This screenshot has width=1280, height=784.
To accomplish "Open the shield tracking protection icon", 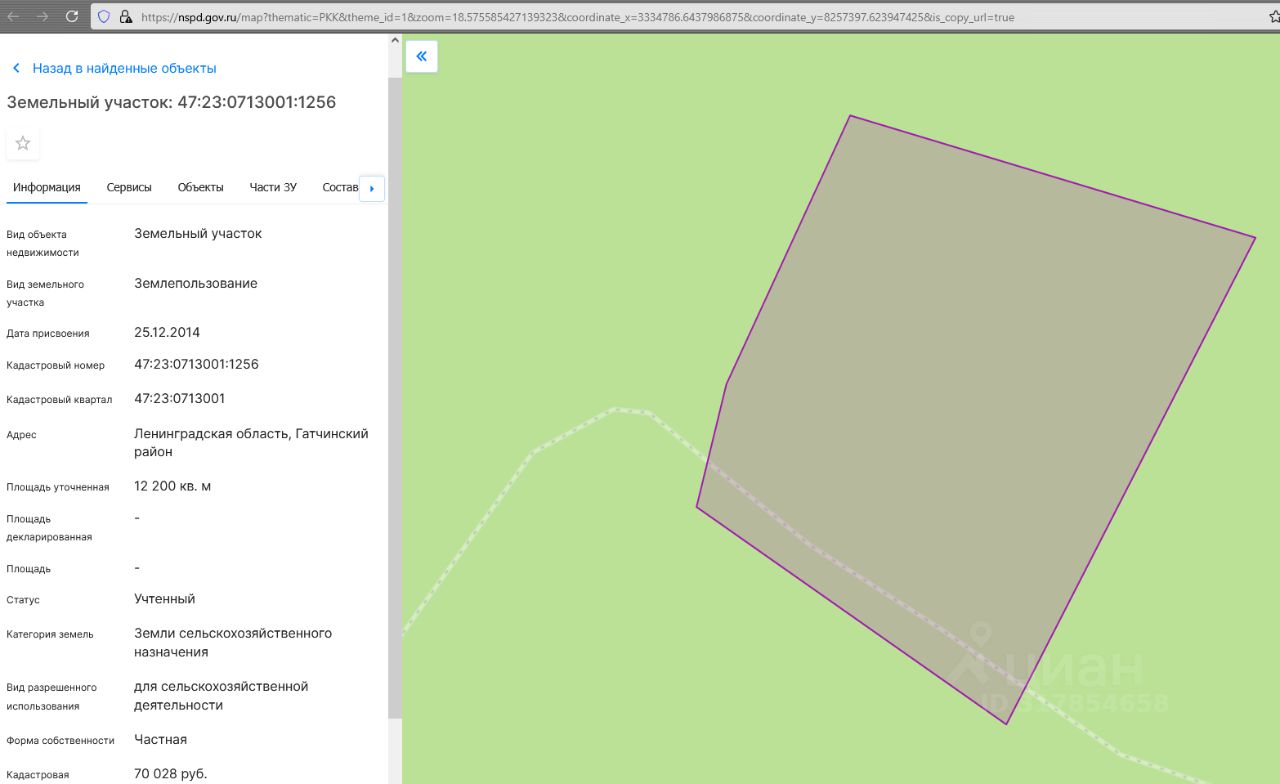I will point(104,17).
